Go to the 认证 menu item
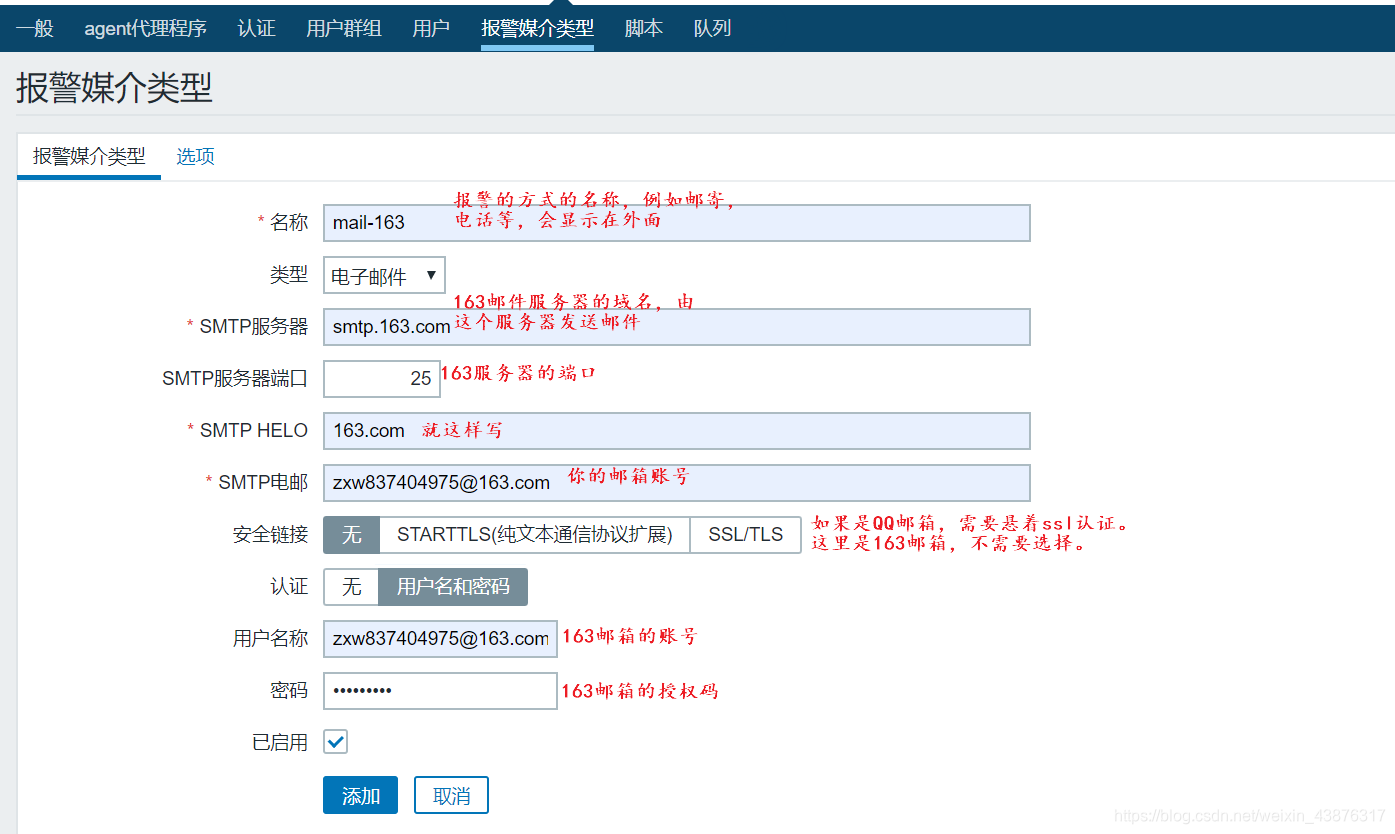This screenshot has width=1395, height=834. [256, 28]
